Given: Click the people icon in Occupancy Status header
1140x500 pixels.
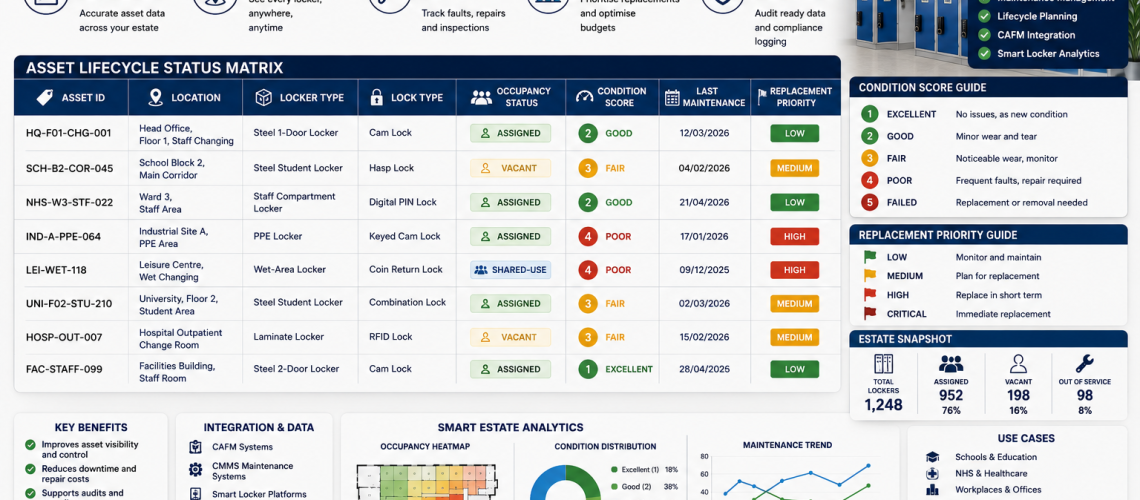Looking at the screenshot, I should coord(481,97).
